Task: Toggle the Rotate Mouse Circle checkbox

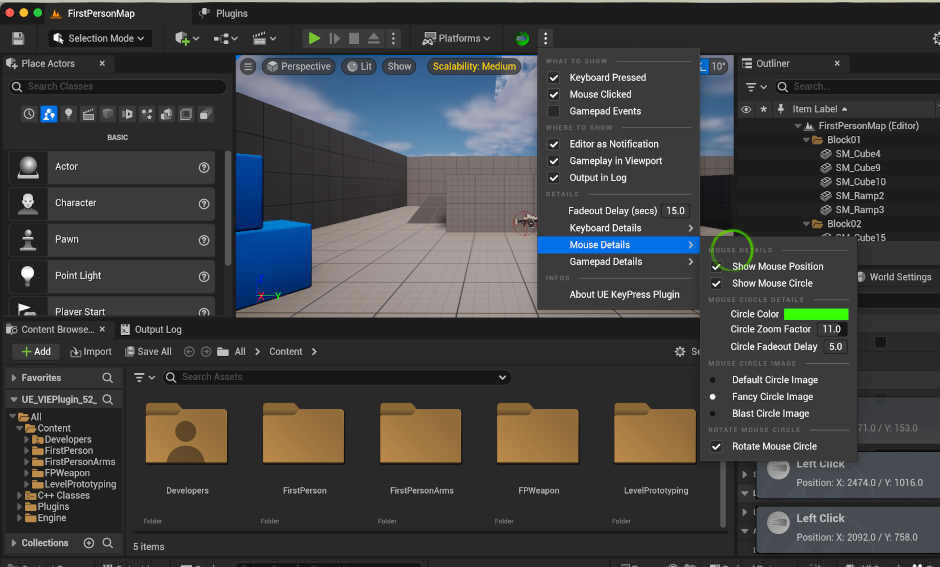Action: coord(716,446)
